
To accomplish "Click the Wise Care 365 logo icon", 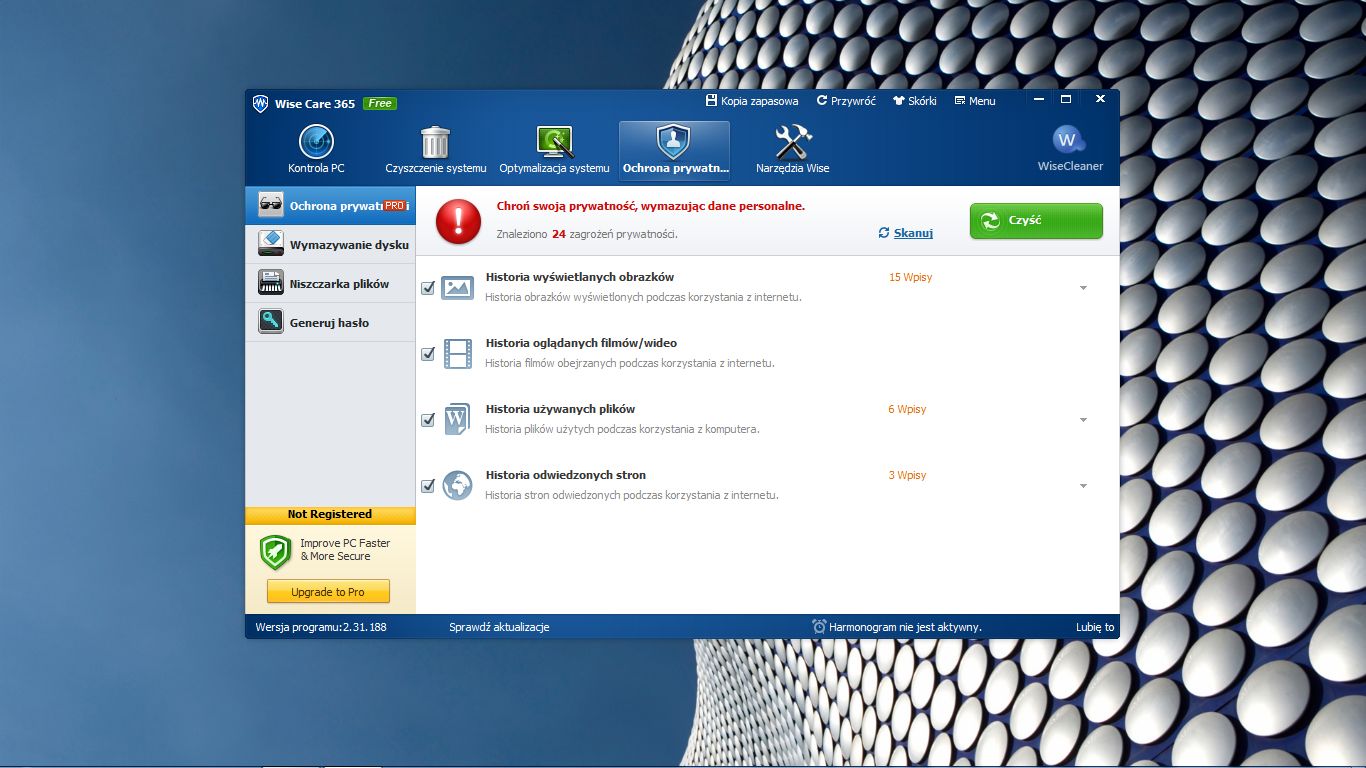I will coord(260,103).
